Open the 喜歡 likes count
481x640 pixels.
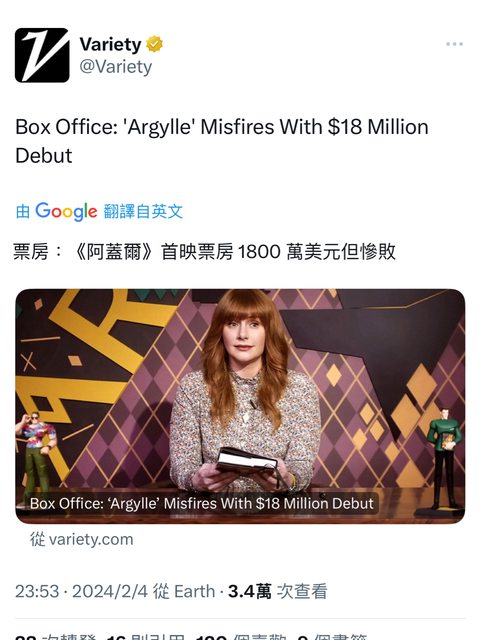(x=241, y=637)
